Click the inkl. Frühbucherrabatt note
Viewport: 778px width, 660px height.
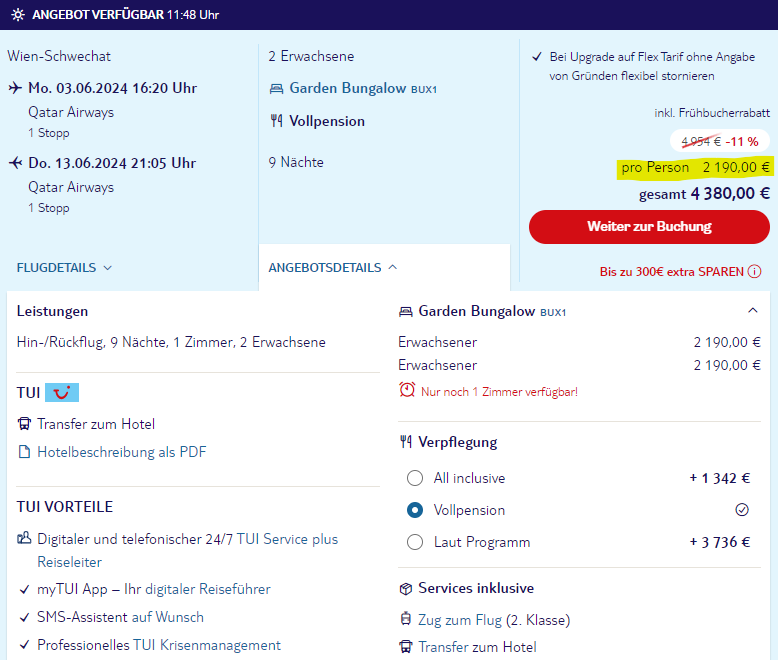click(x=712, y=113)
